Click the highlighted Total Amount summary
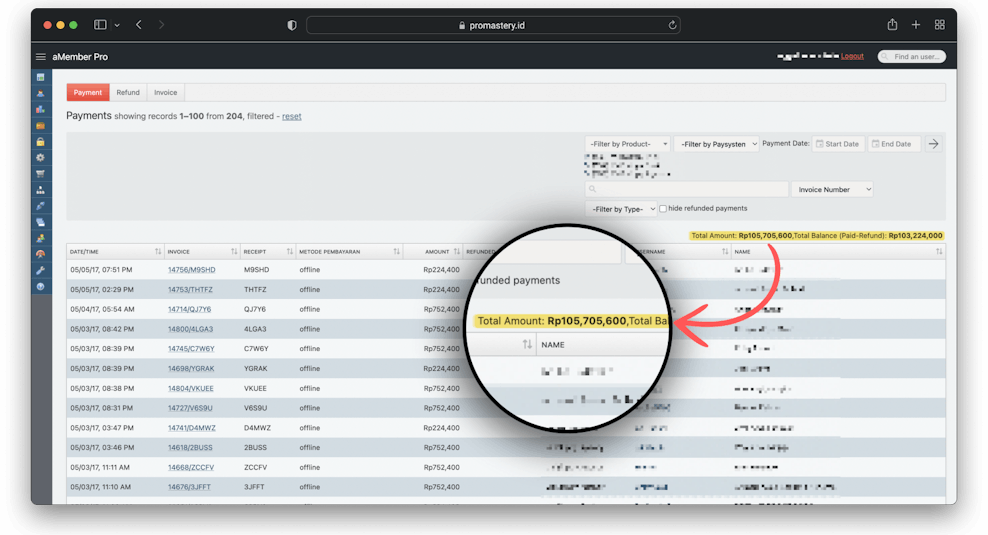The width and height of the screenshot is (988, 535). (817, 236)
